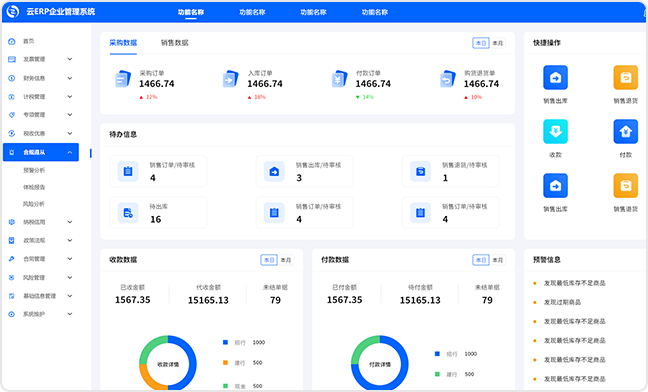Open the 销售退货/待审核 todo icon
This screenshot has height=392, width=648.
(x=420, y=171)
